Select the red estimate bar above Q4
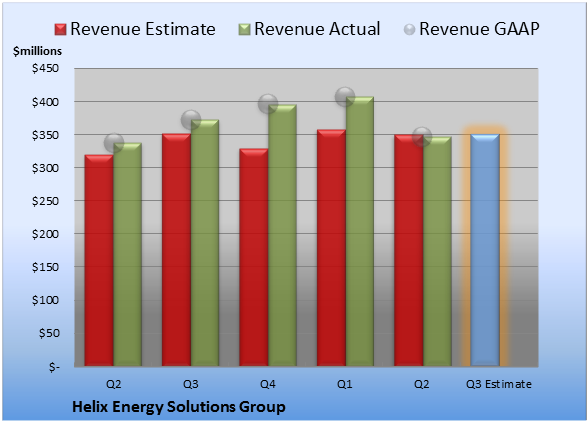This screenshot has width=588, height=422. tap(254, 257)
